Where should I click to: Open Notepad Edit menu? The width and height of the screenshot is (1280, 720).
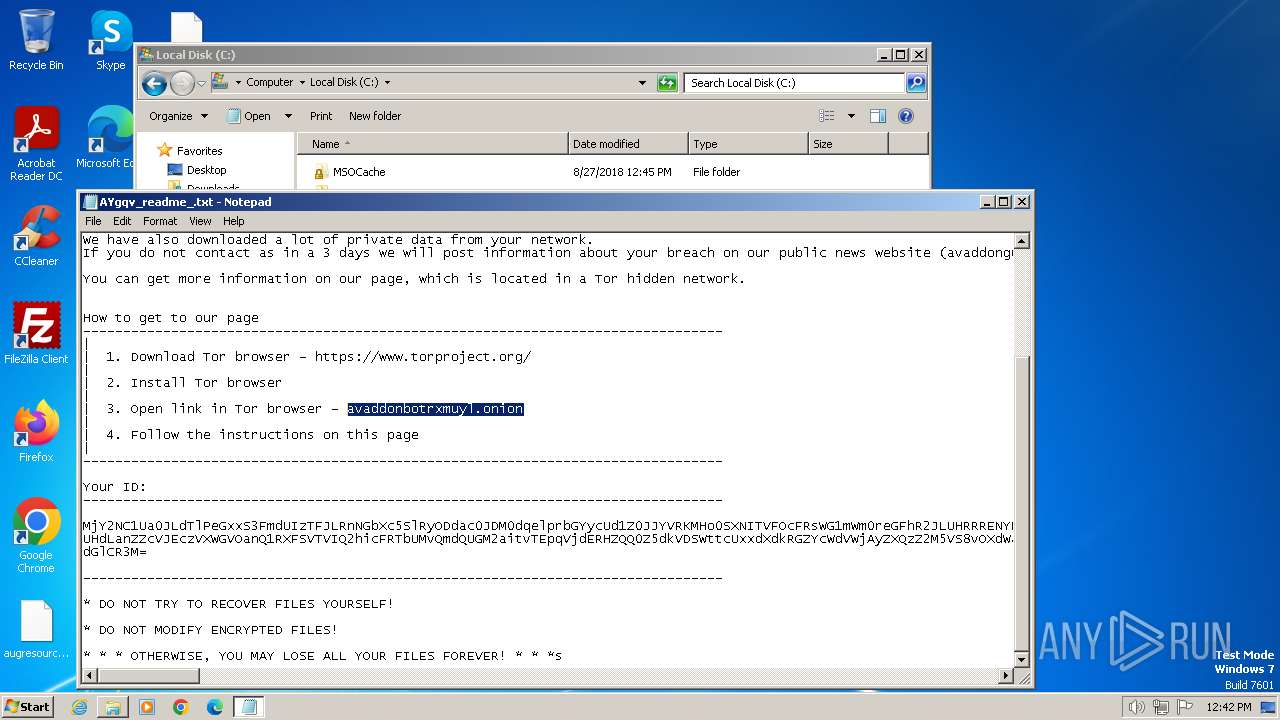(x=122, y=221)
